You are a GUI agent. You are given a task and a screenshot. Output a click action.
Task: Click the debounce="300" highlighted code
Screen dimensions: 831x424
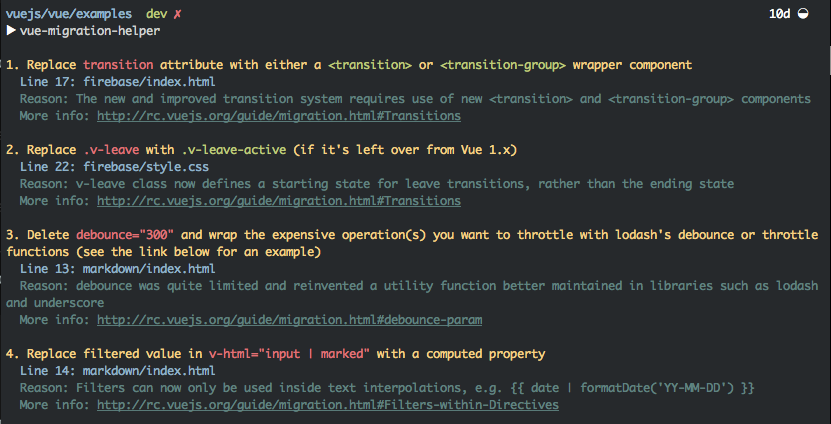coord(125,235)
